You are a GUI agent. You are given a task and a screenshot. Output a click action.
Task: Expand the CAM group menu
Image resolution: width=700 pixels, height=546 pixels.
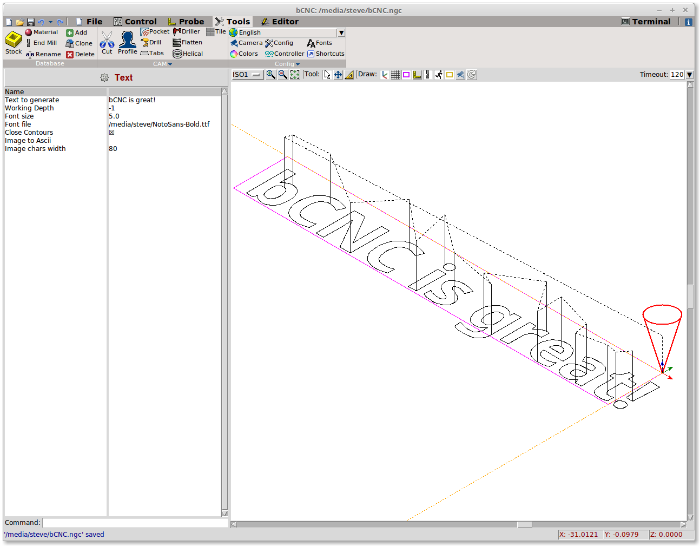pyautogui.click(x=162, y=64)
